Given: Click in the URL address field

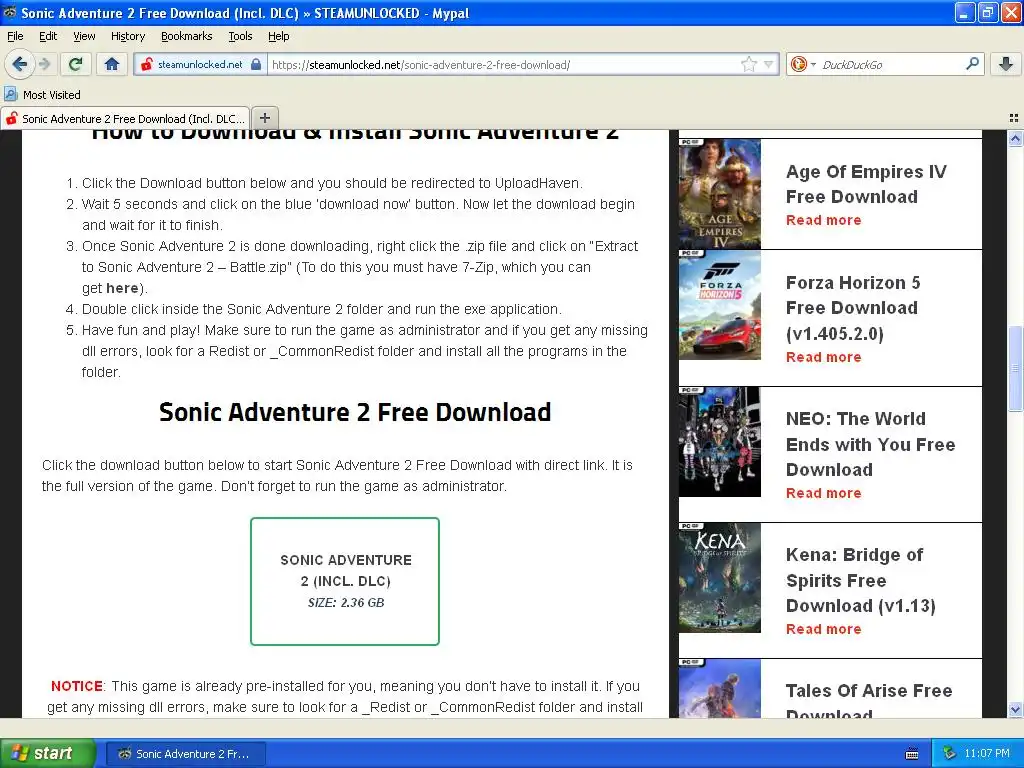Looking at the screenshot, I should click(x=503, y=65).
